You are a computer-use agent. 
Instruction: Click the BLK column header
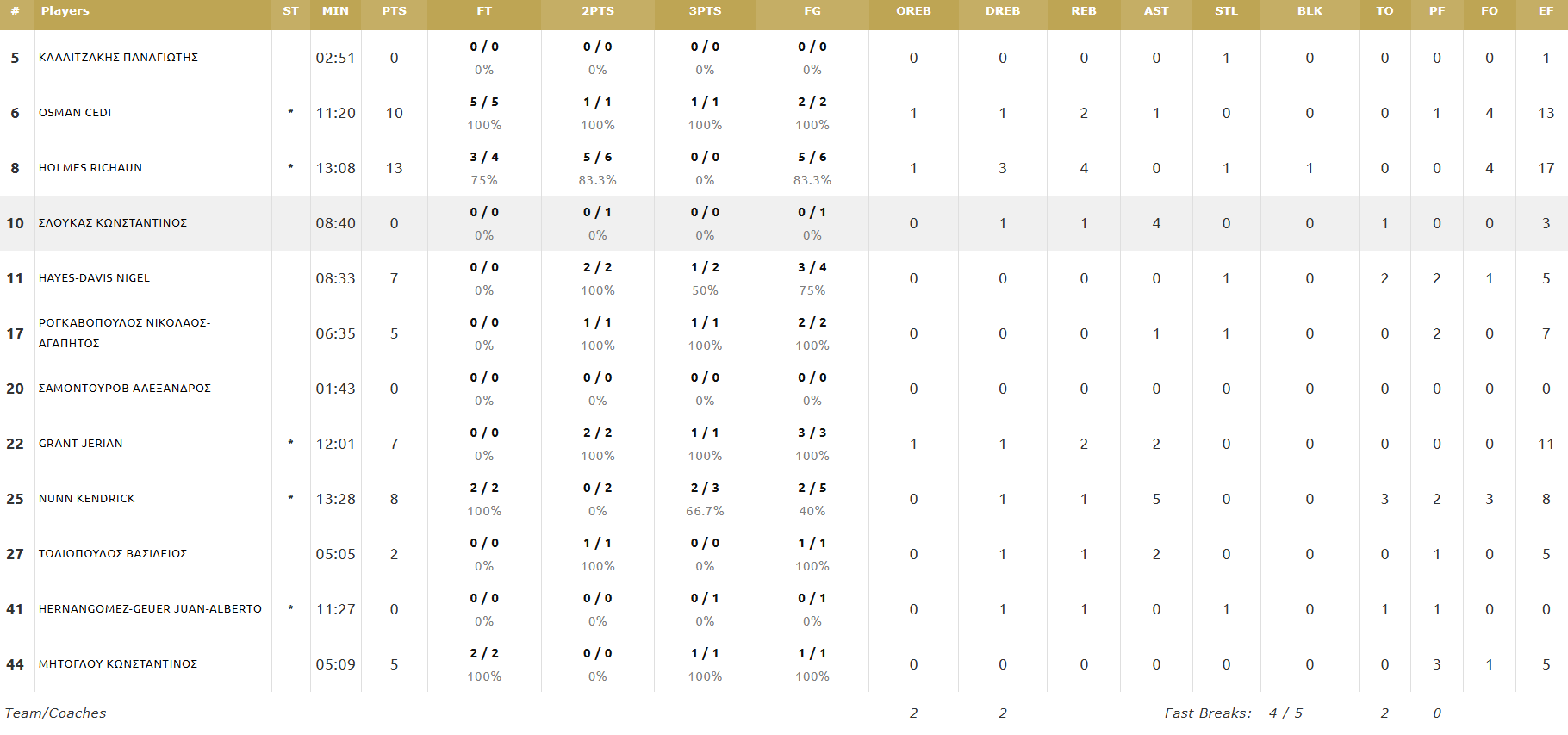pyautogui.click(x=1310, y=11)
